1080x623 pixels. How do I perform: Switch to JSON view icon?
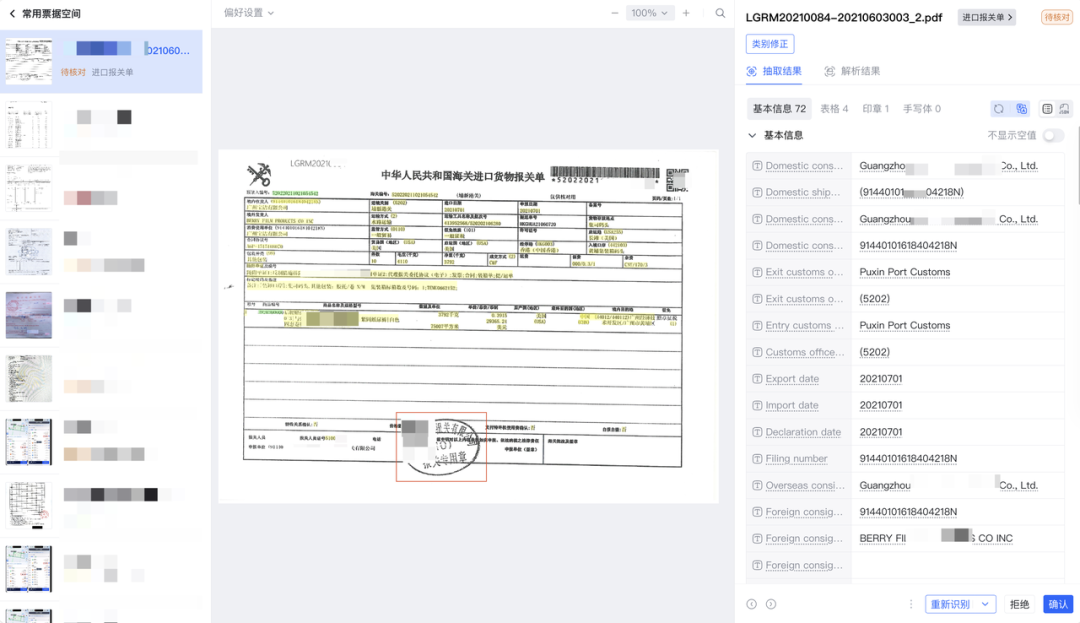point(1064,109)
